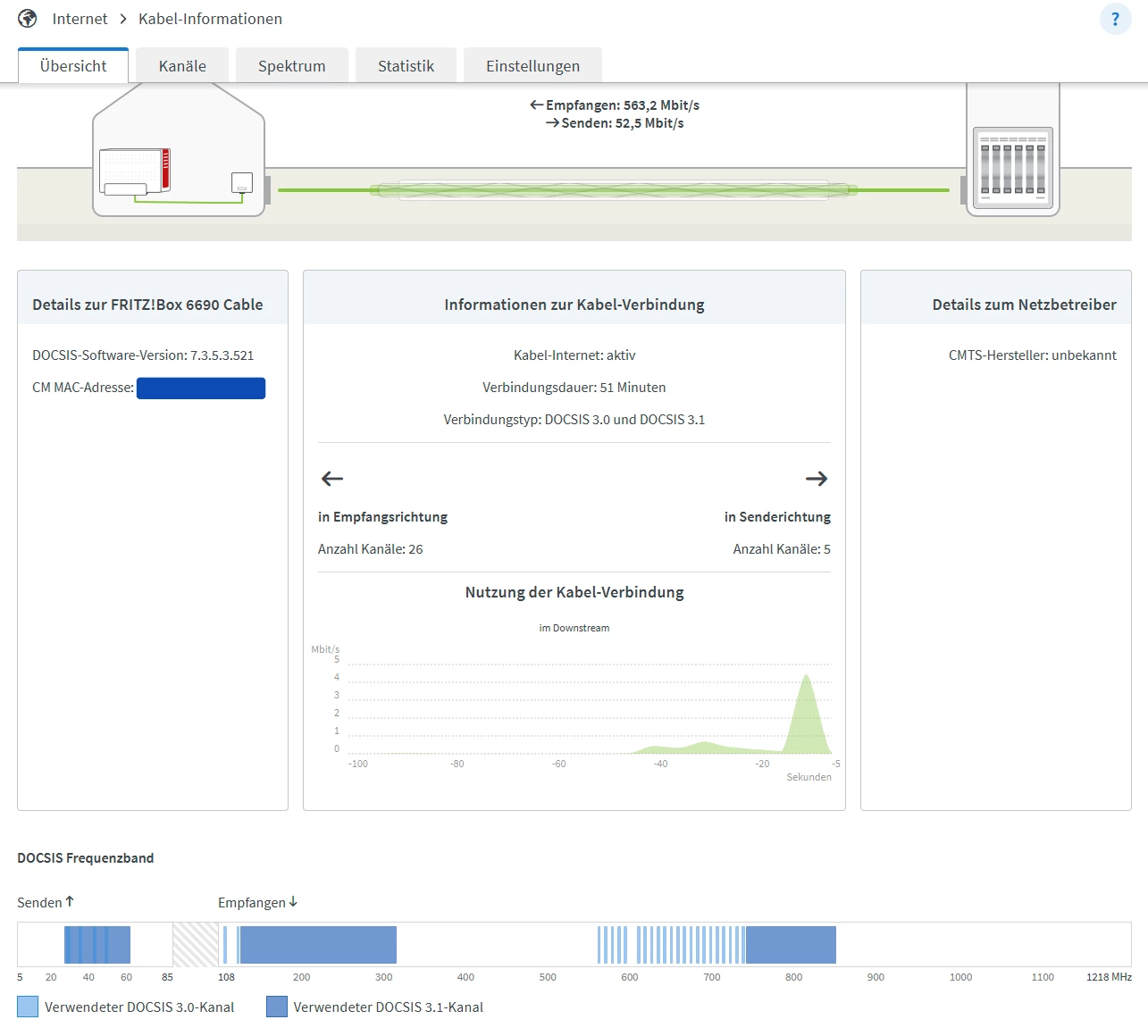Click the redacted CM MAC-Adresse value
The height and width of the screenshot is (1036, 1148).
coord(201,388)
